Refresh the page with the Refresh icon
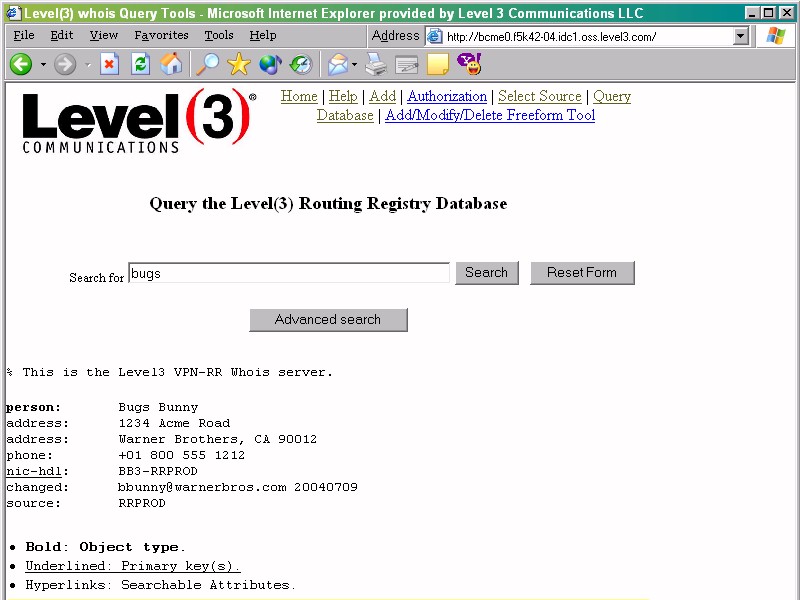Screen dimensions: 800x600 pyautogui.click(x=141, y=65)
